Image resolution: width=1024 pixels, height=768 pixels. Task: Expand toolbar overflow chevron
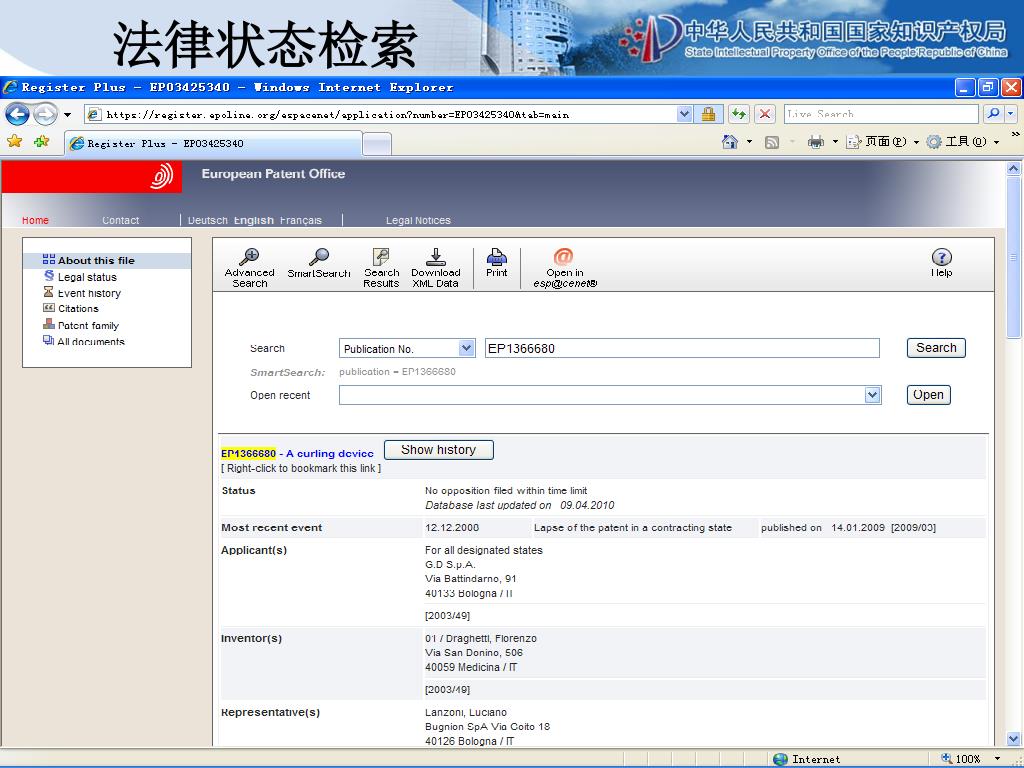(x=1016, y=134)
